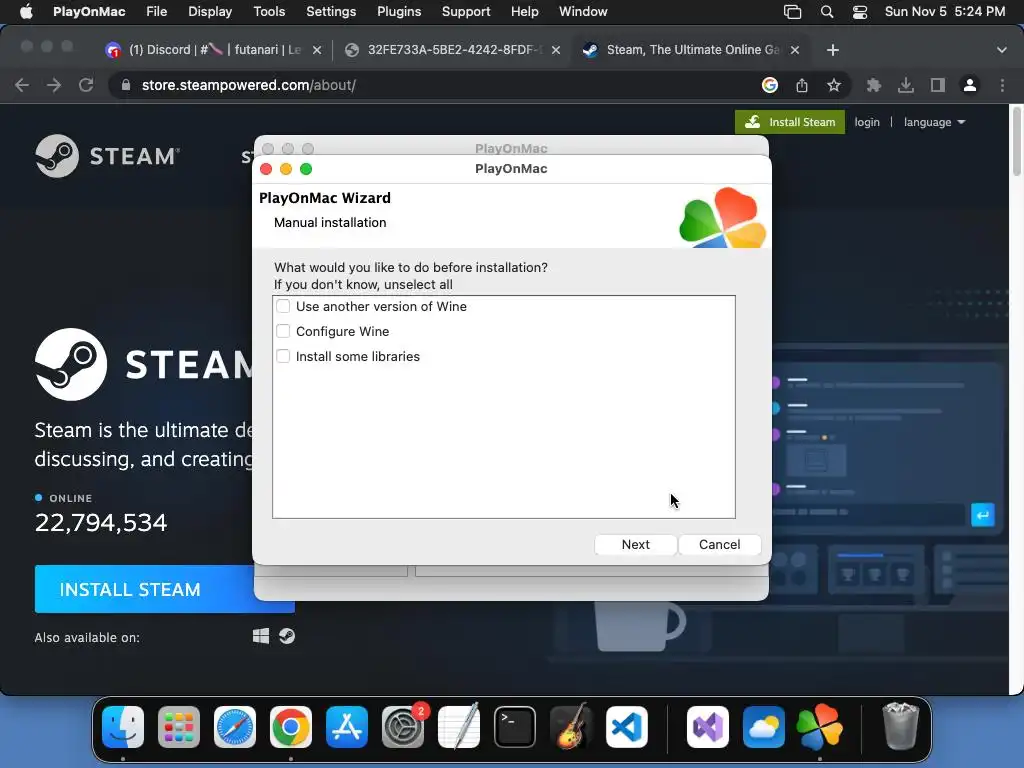Tick Install some libraries option
Image resolution: width=1024 pixels, height=768 pixels.
click(x=283, y=357)
